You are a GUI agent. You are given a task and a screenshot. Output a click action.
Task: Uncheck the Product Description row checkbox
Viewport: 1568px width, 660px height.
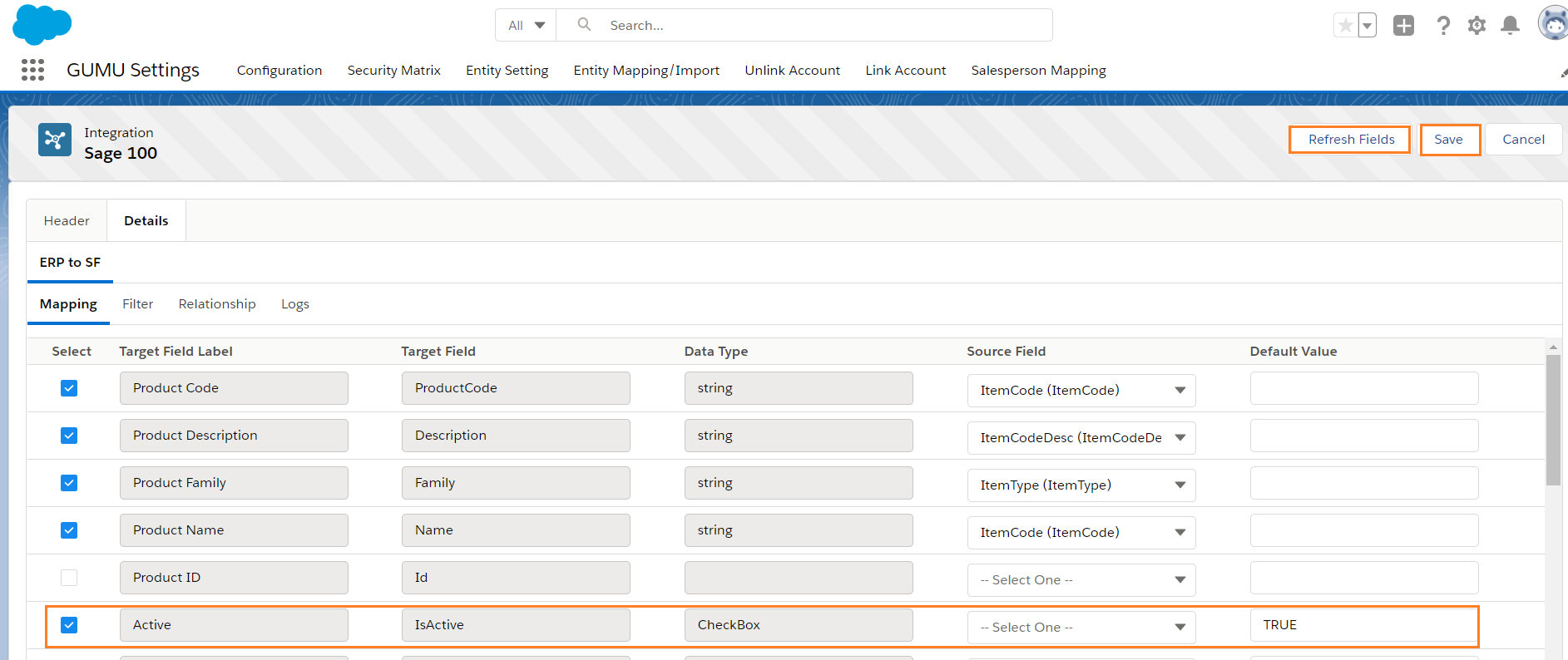69,436
